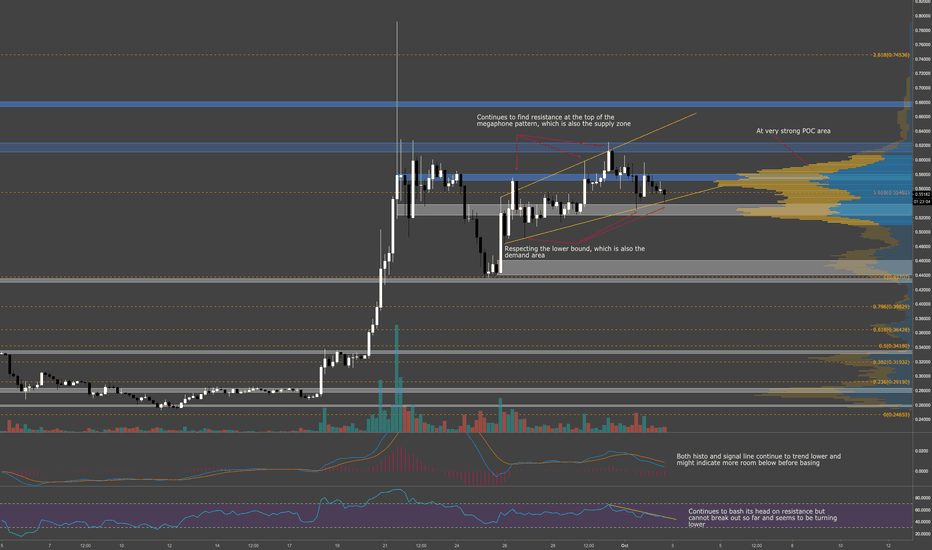Image resolution: width=932 pixels, height=550 pixels.
Task: Select the 2.618(0.74536) Fibonacci level label
Action: [891, 55]
